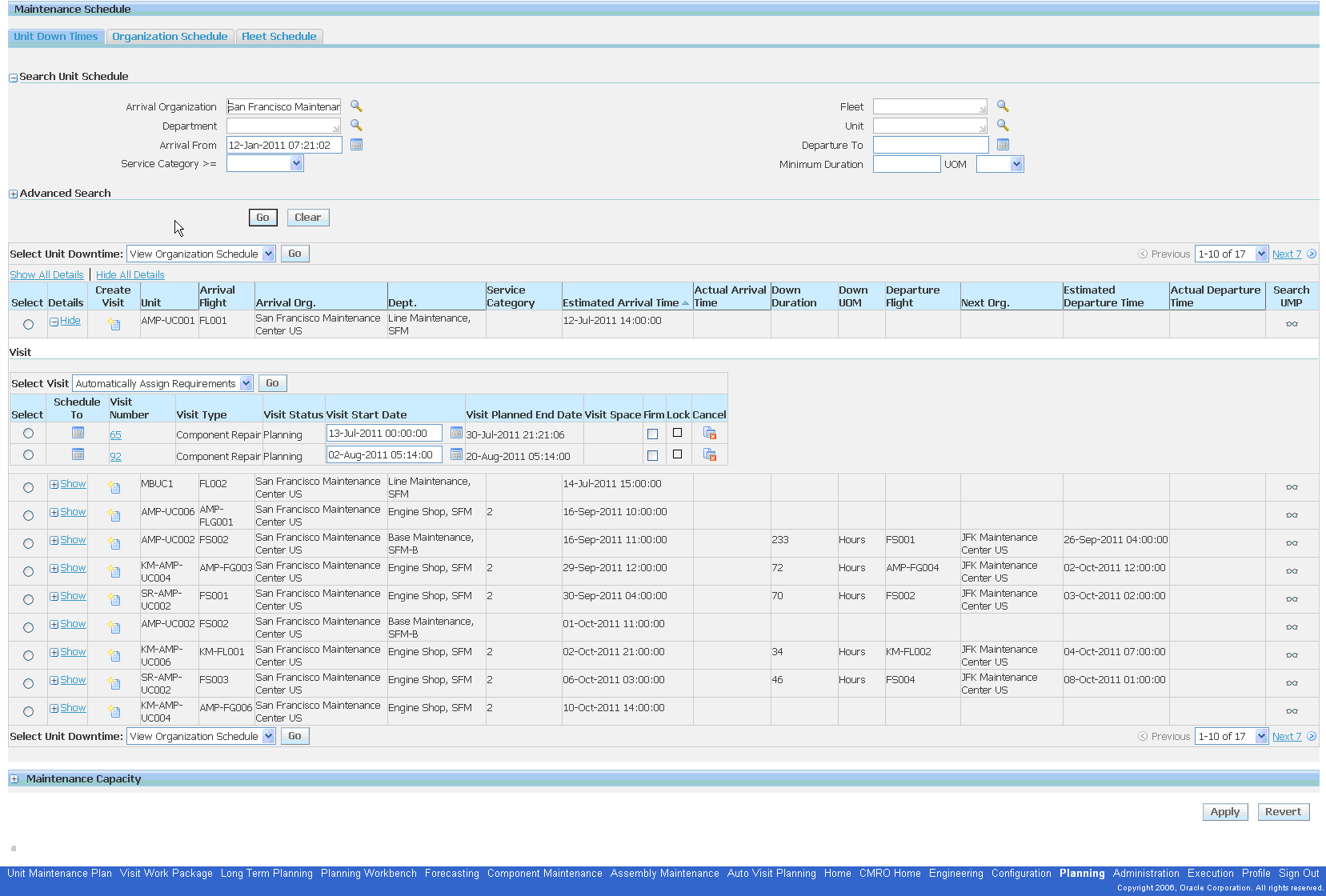Open Search UMP glasses for AMP-UC001
Viewport: 1326px width, 896px height.
(x=1292, y=324)
